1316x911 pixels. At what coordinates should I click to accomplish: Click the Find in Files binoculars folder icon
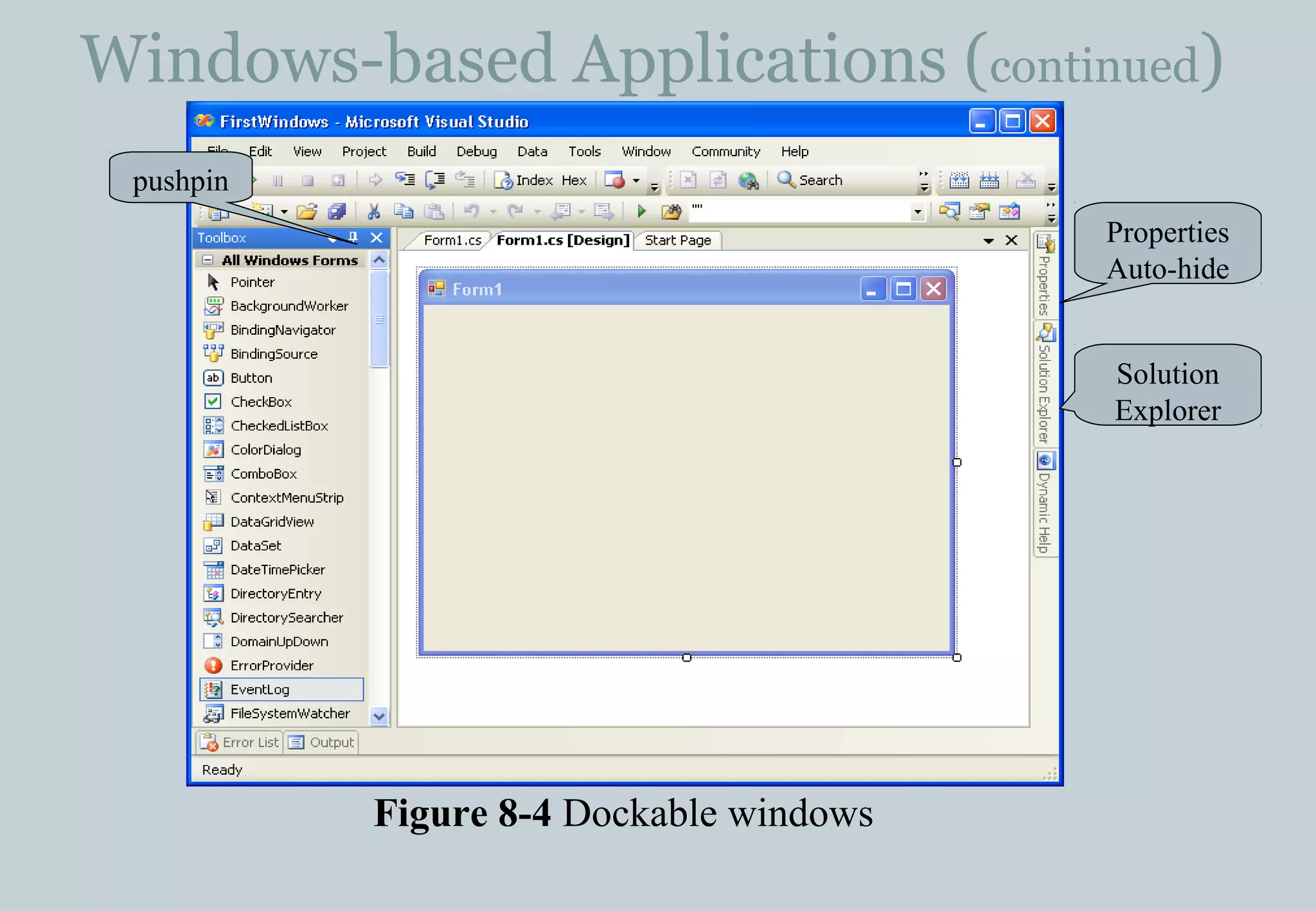pyautogui.click(x=671, y=211)
